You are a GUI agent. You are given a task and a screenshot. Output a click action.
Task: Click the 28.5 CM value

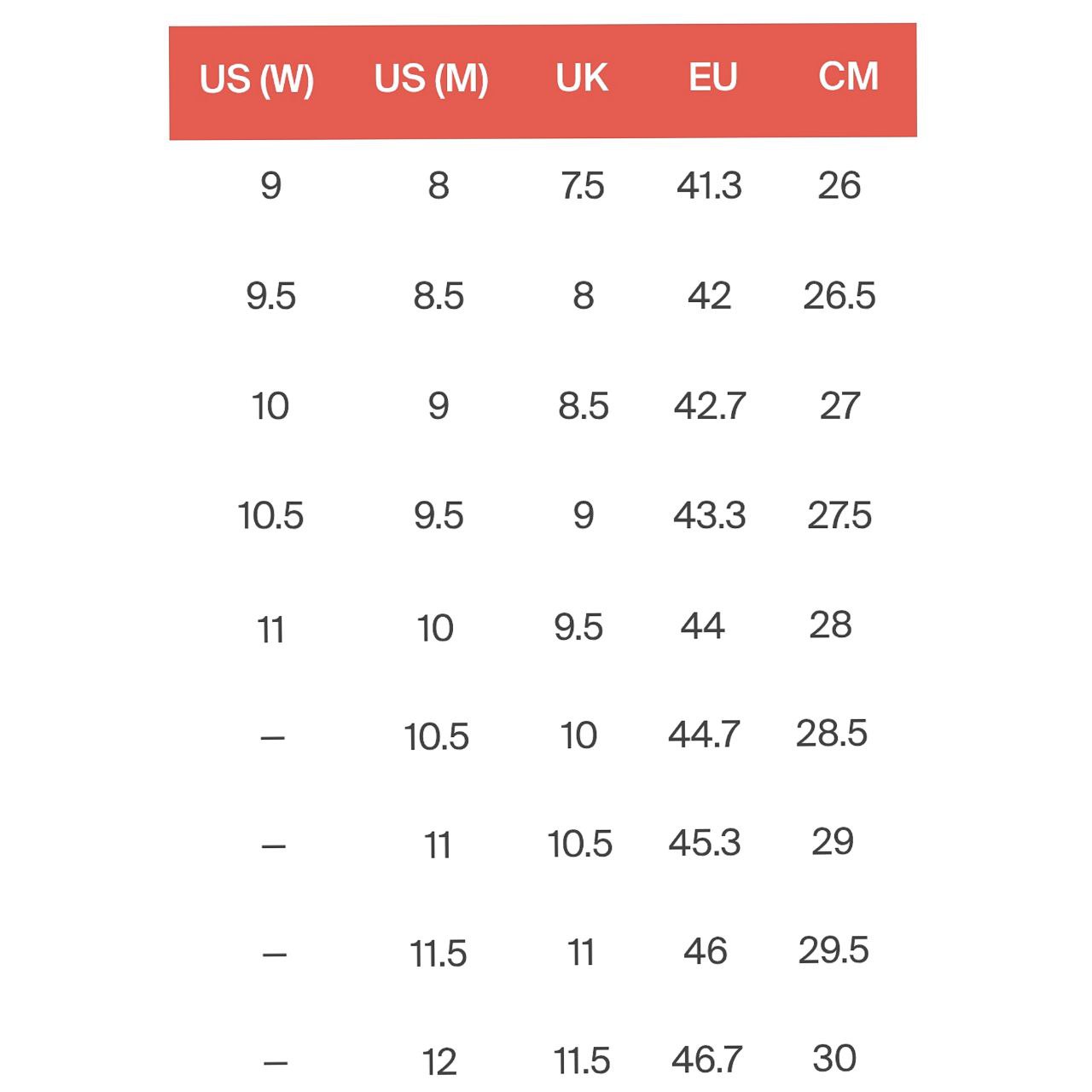click(x=832, y=734)
